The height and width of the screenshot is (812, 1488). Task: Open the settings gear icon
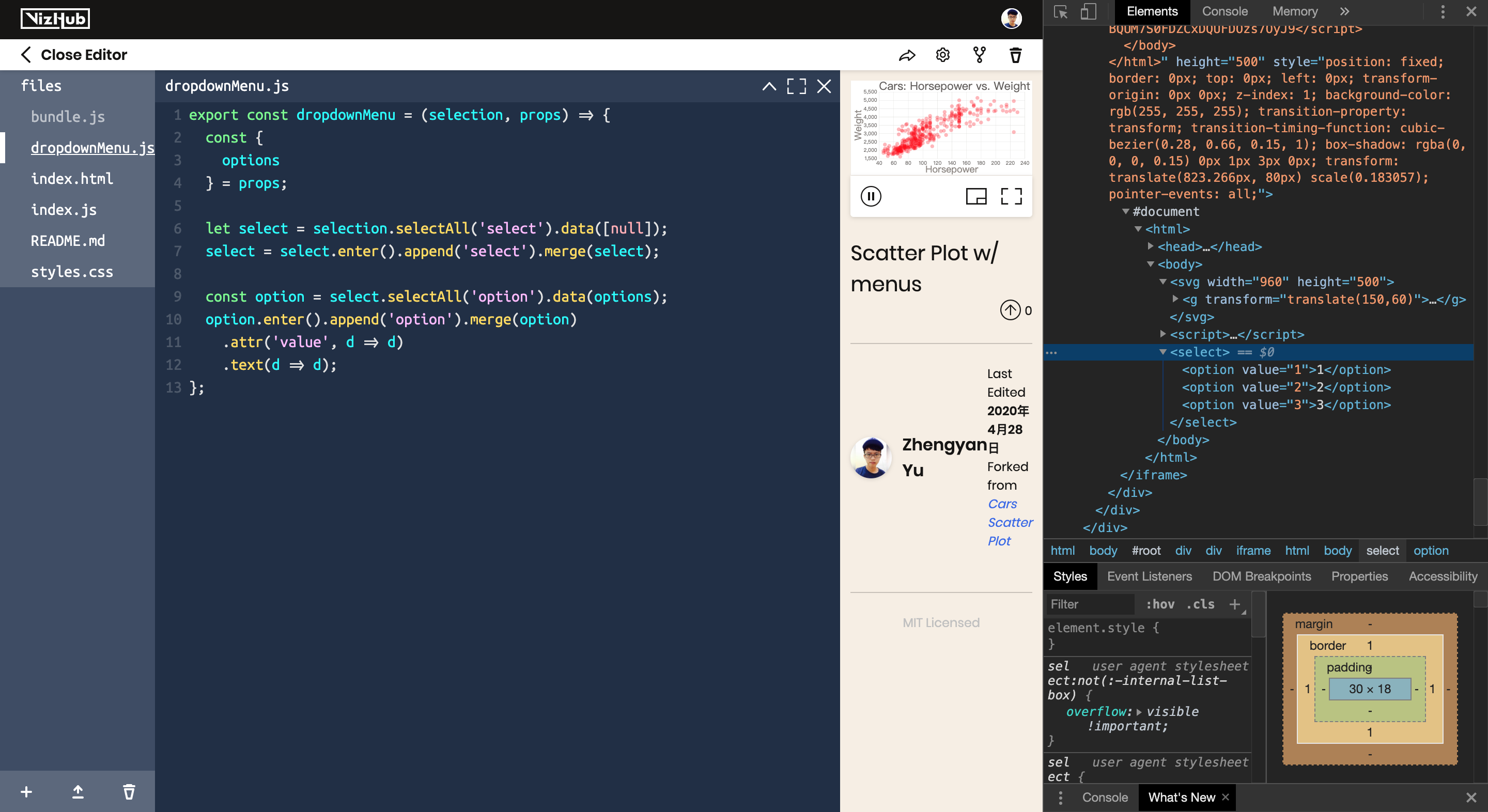(943, 55)
